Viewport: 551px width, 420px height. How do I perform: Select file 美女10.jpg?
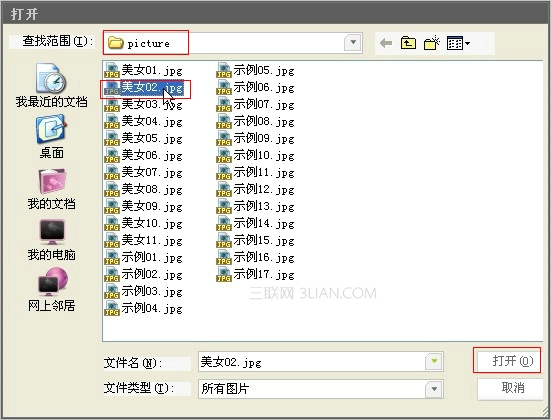144,224
